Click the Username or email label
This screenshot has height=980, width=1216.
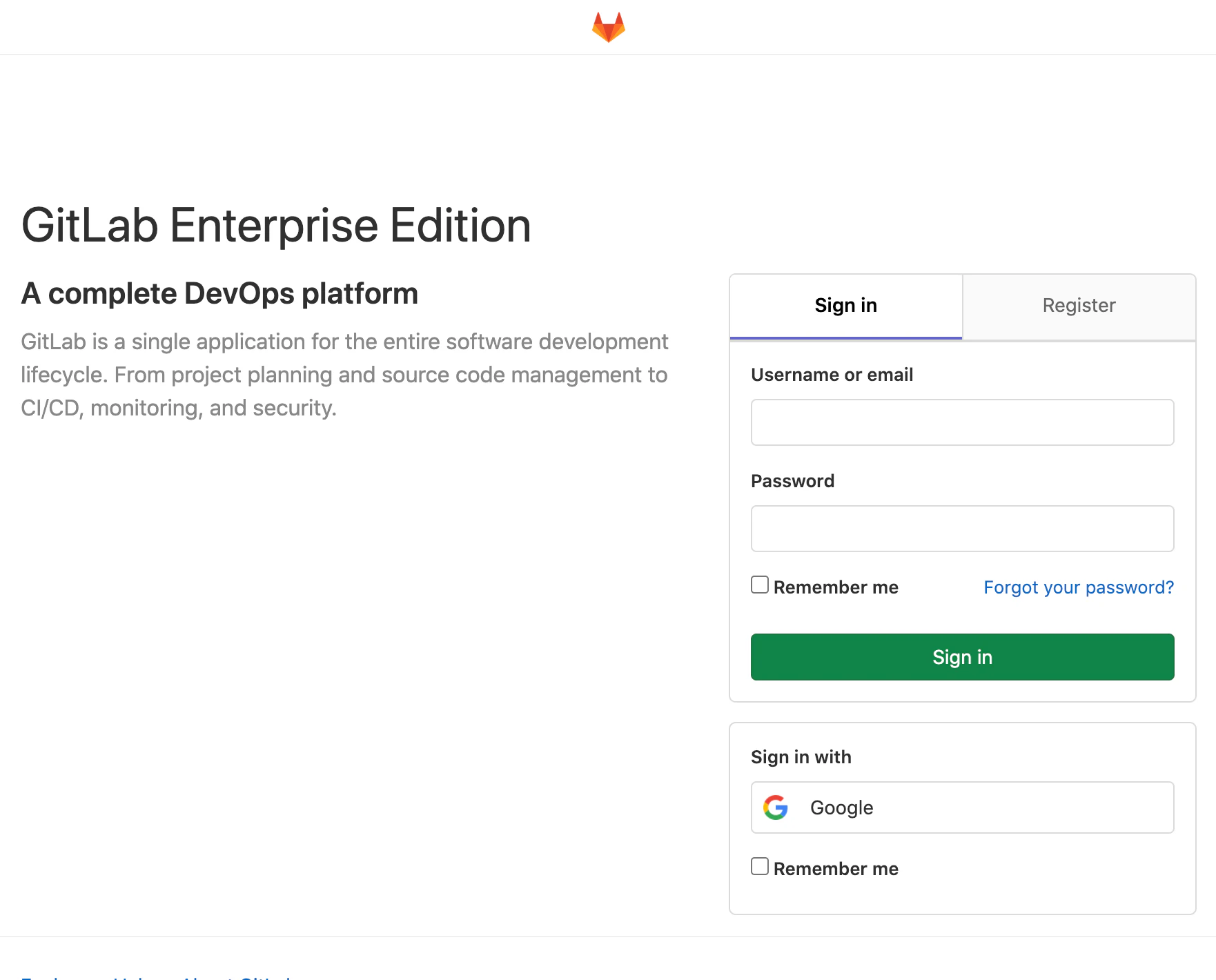click(832, 375)
